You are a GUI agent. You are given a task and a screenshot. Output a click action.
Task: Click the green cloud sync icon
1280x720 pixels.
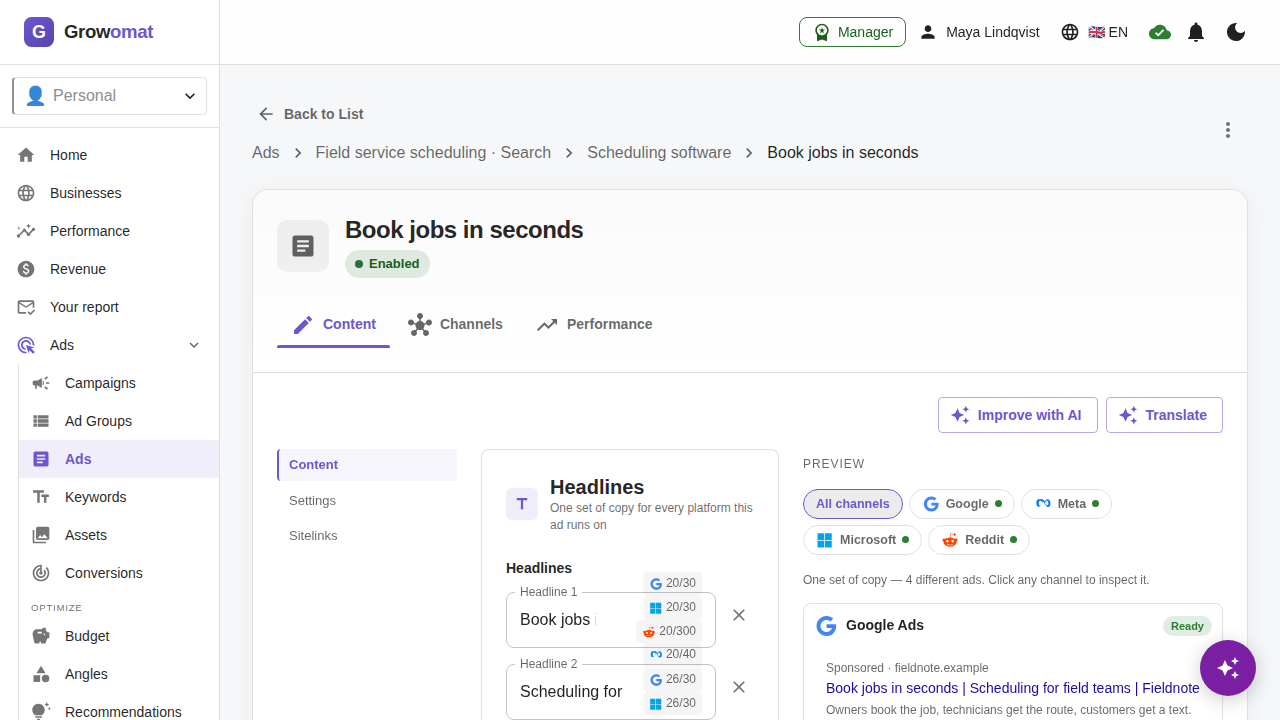pyautogui.click(x=1160, y=32)
